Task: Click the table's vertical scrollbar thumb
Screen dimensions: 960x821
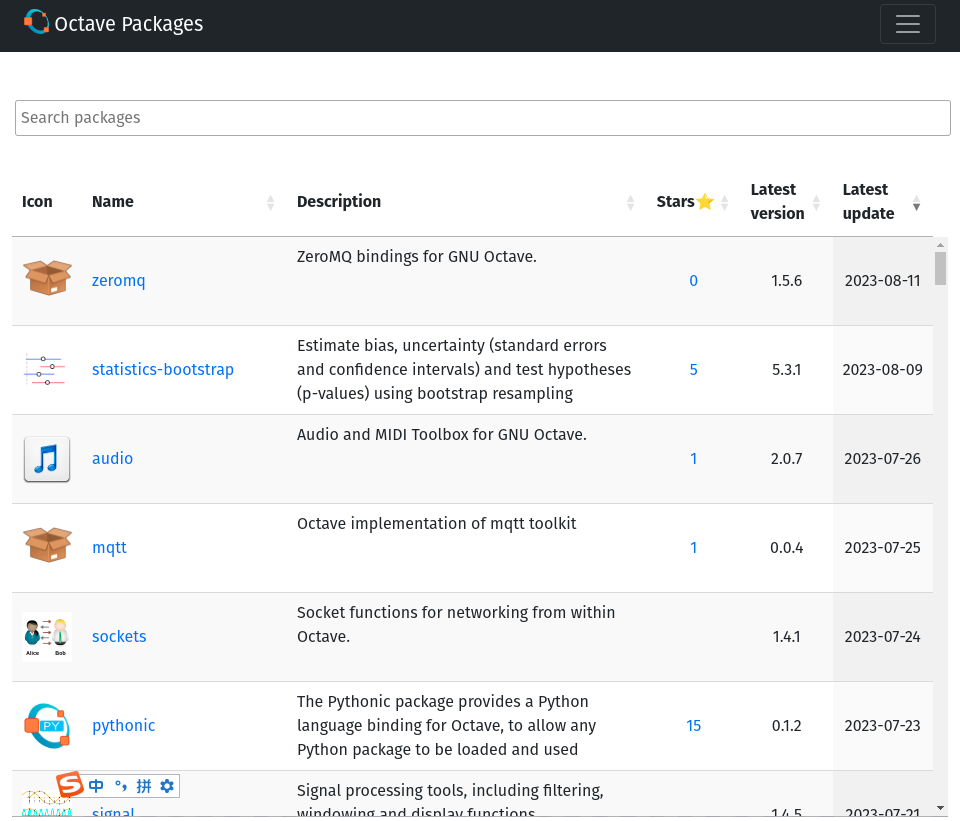Action: [x=940, y=269]
